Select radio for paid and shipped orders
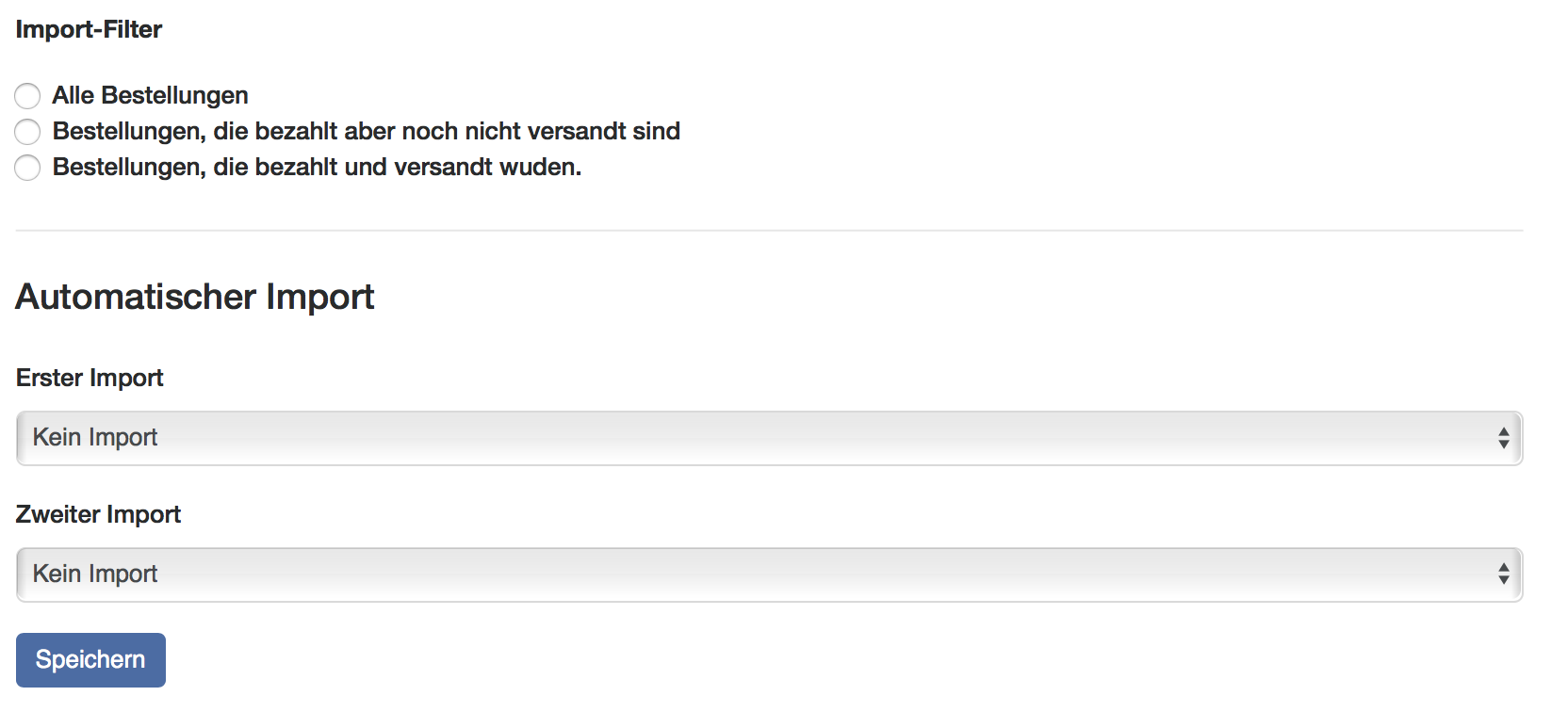This screenshot has height=712, width=1568. pyautogui.click(x=27, y=168)
